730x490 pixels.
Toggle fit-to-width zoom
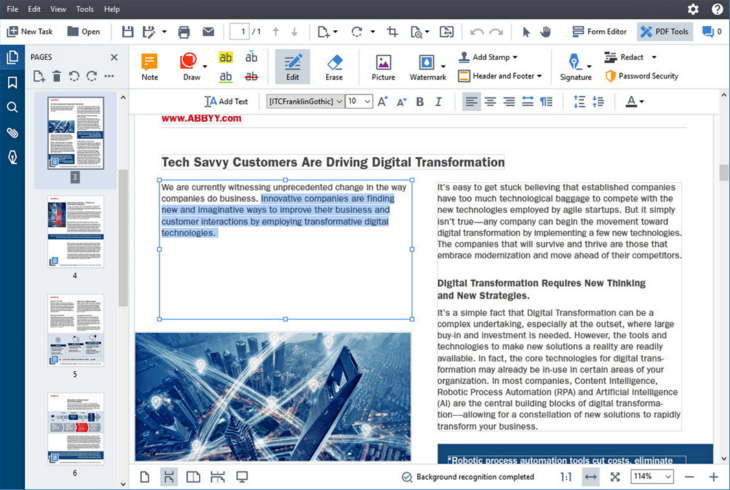(x=590, y=476)
